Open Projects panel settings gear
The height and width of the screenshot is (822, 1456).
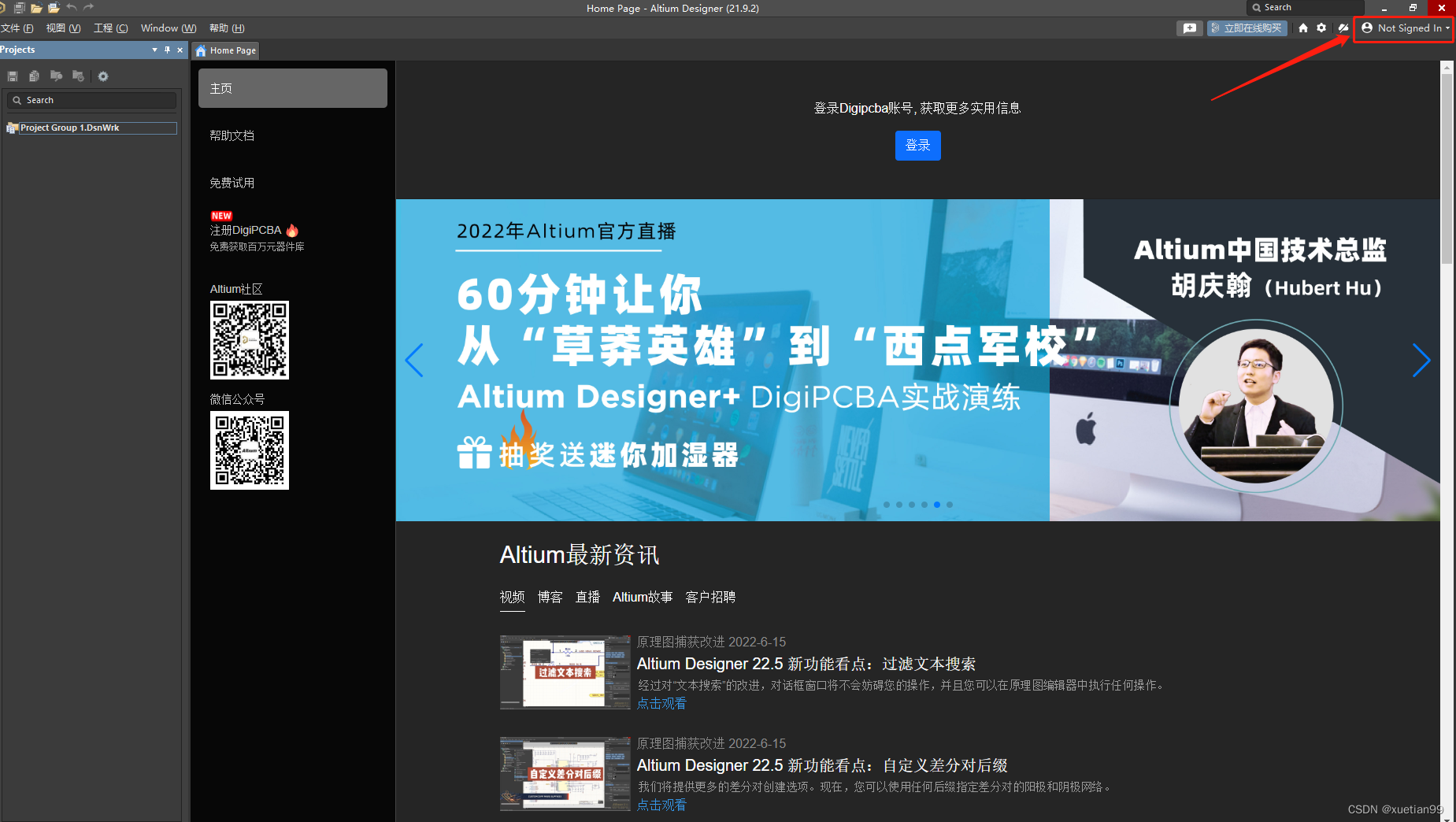pyautogui.click(x=103, y=76)
